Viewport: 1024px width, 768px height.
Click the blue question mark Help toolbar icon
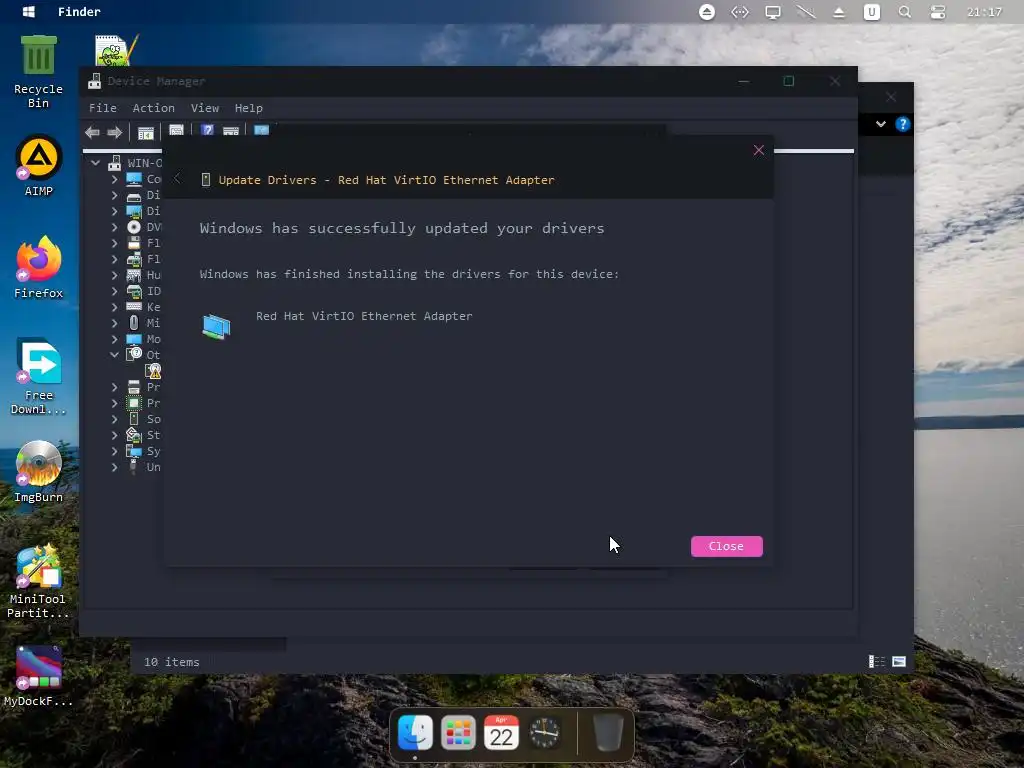207,130
